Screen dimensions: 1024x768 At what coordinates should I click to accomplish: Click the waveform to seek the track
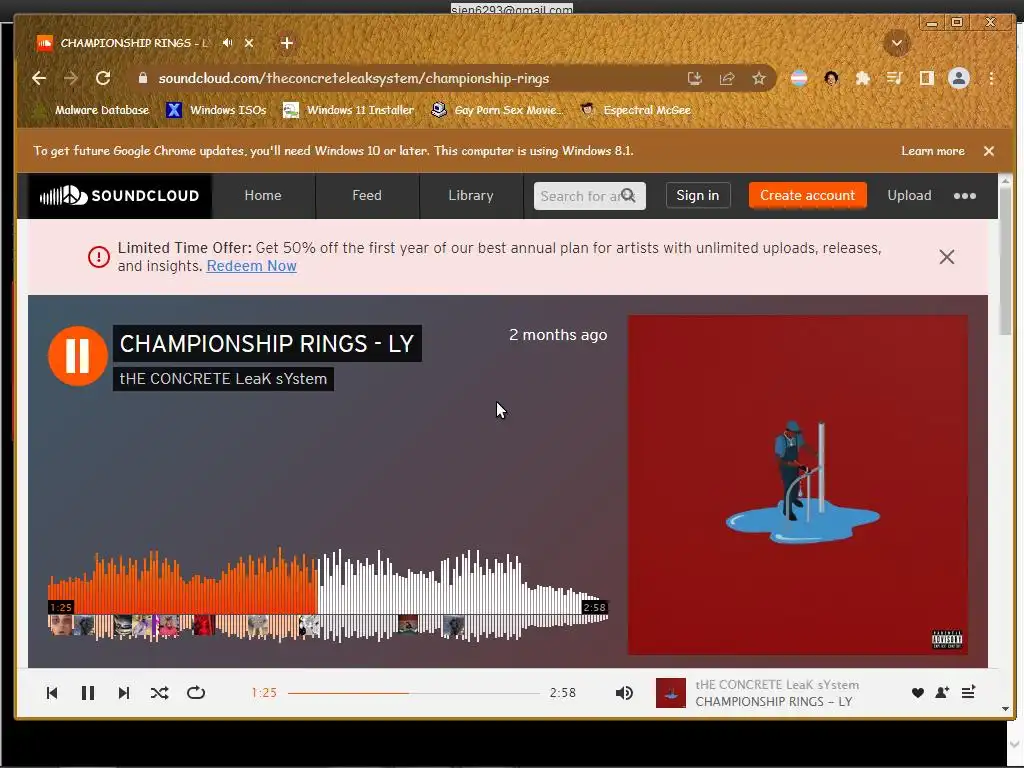(328, 594)
